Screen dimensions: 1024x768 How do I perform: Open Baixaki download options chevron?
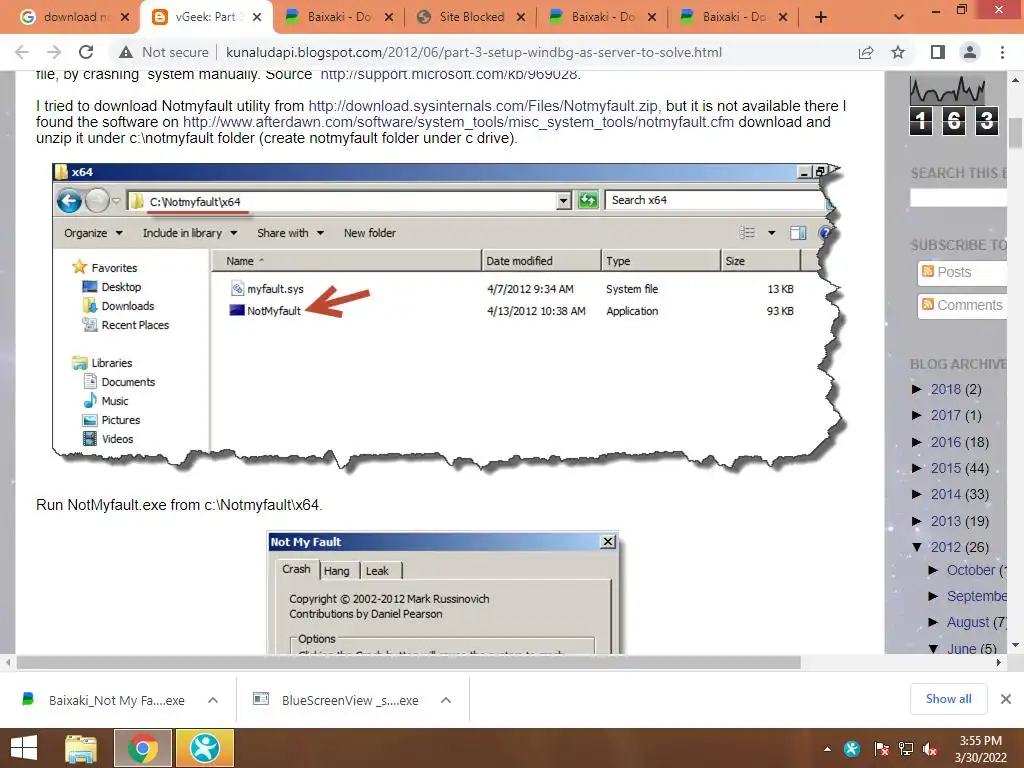(213, 700)
